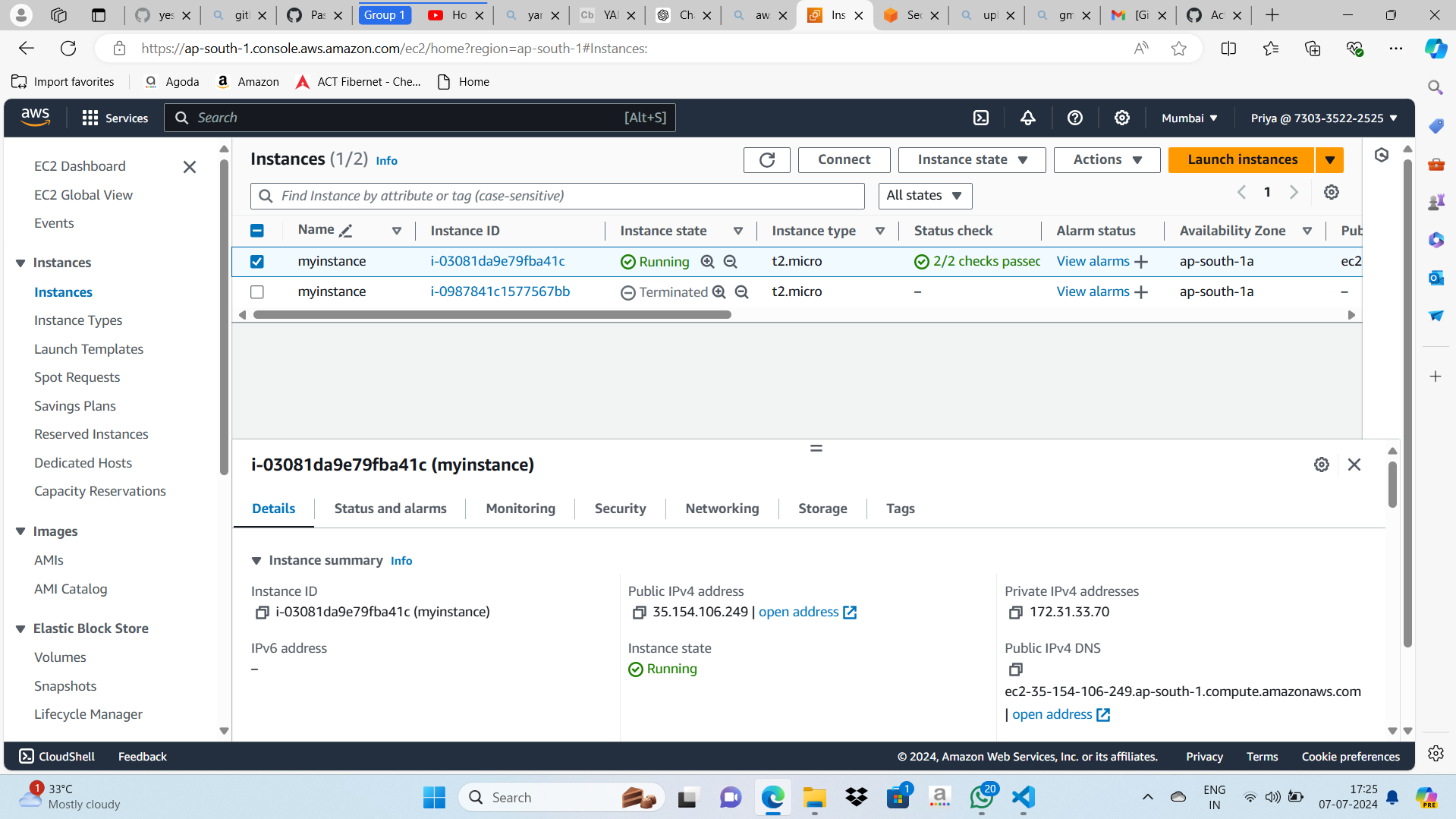Viewport: 1456px width, 819px height.
Task: Click the Windows Start button
Action: (435, 797)
